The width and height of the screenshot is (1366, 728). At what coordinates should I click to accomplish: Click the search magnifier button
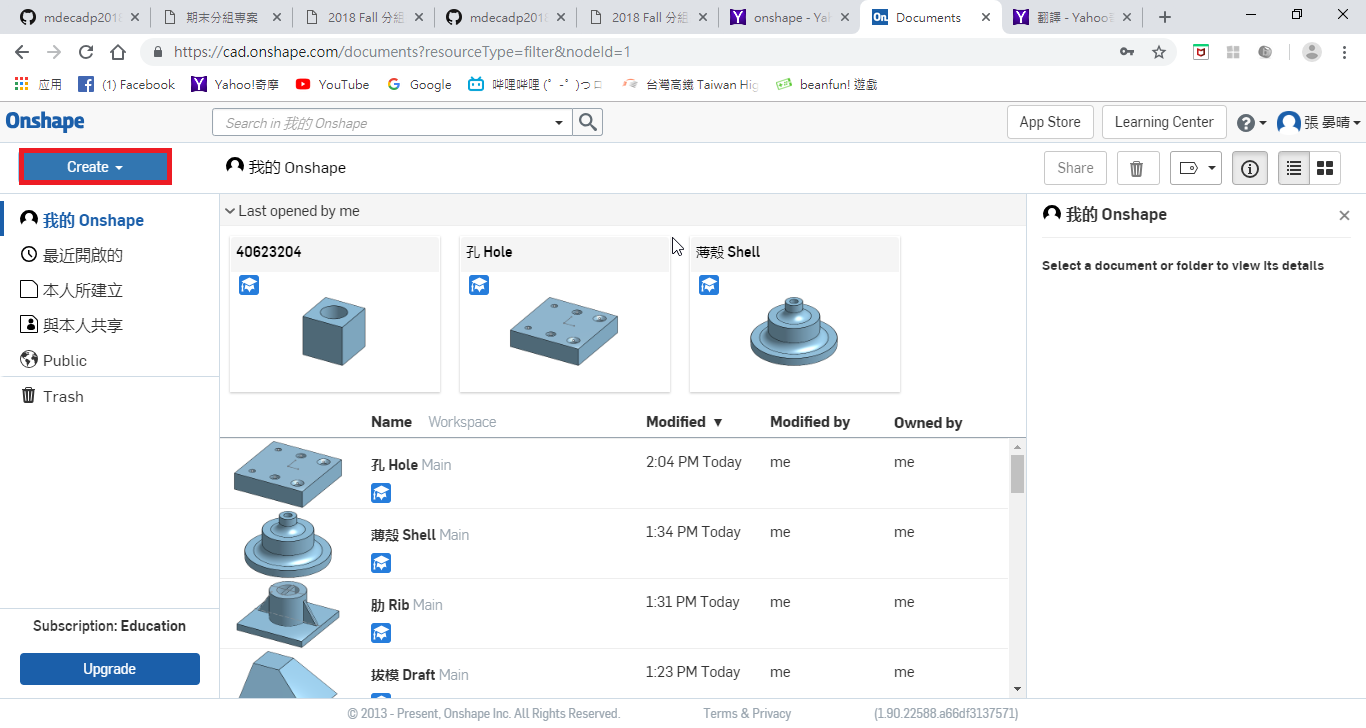[x=588, y=122]
